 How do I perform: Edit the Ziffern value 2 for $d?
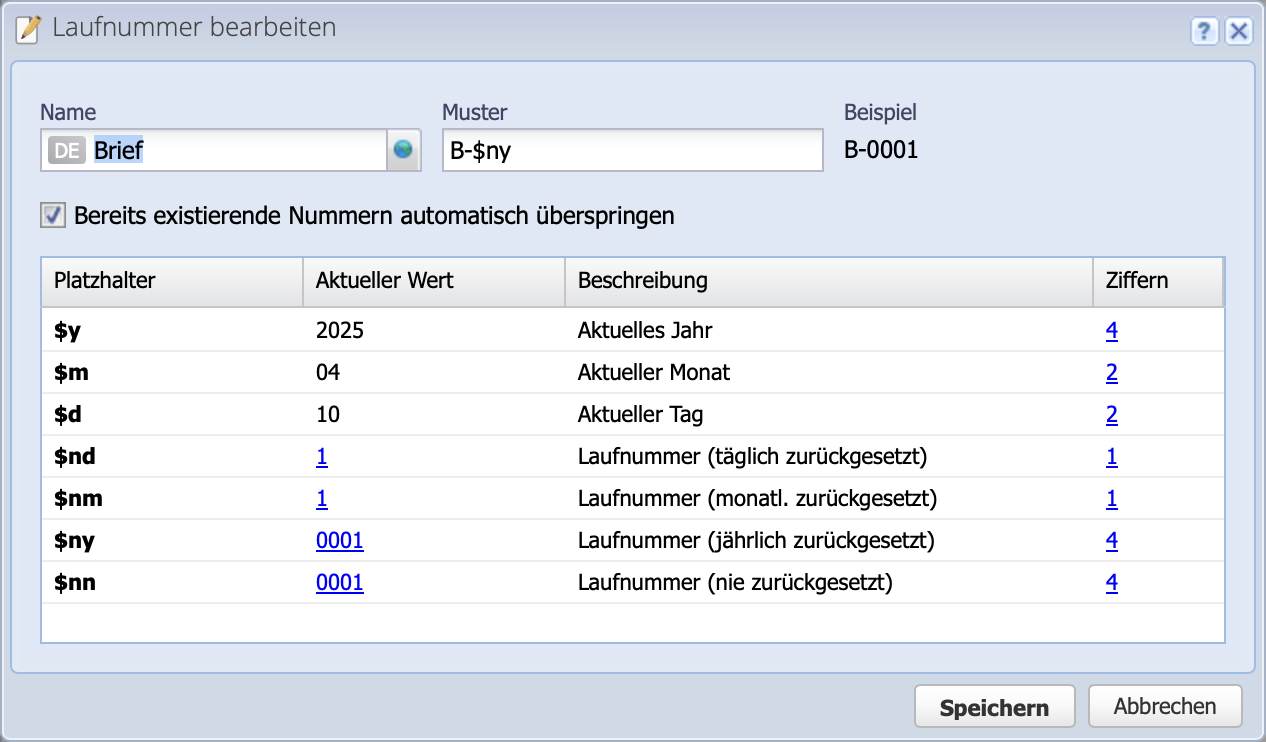[1111, 414]
